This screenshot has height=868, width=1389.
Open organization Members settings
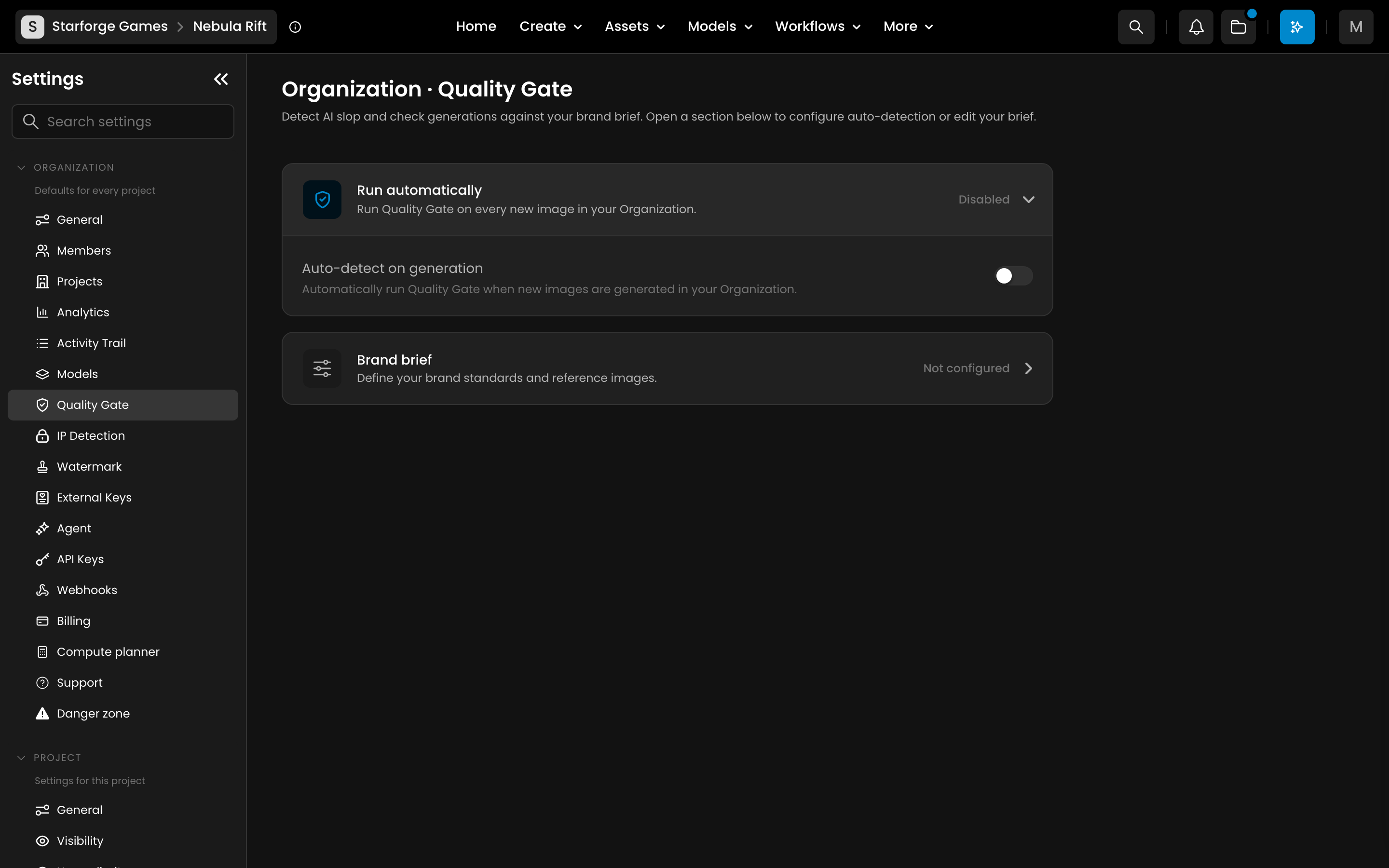coord(123,250)
